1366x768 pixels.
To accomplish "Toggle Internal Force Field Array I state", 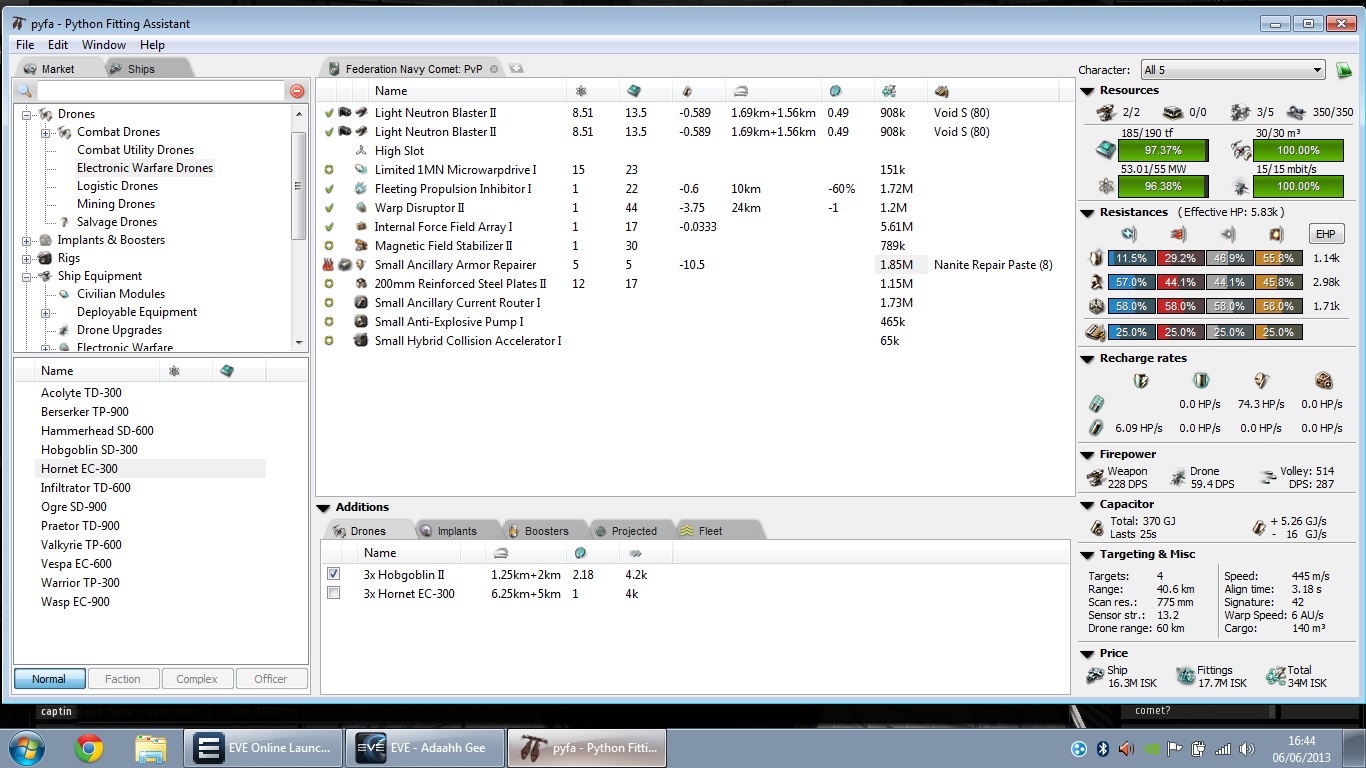I will [329, 227].
